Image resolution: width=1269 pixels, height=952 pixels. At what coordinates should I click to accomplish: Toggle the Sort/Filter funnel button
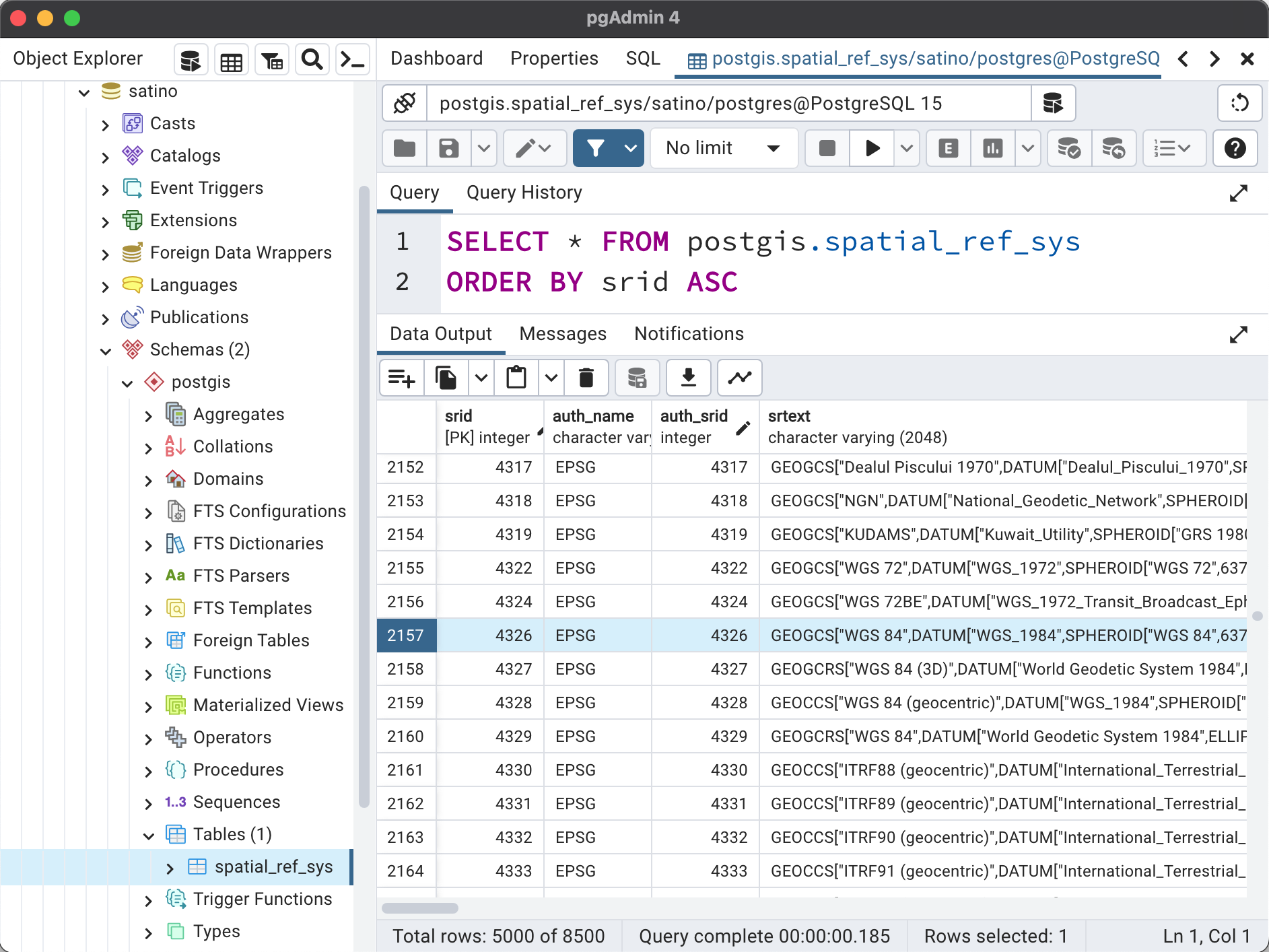595,148
